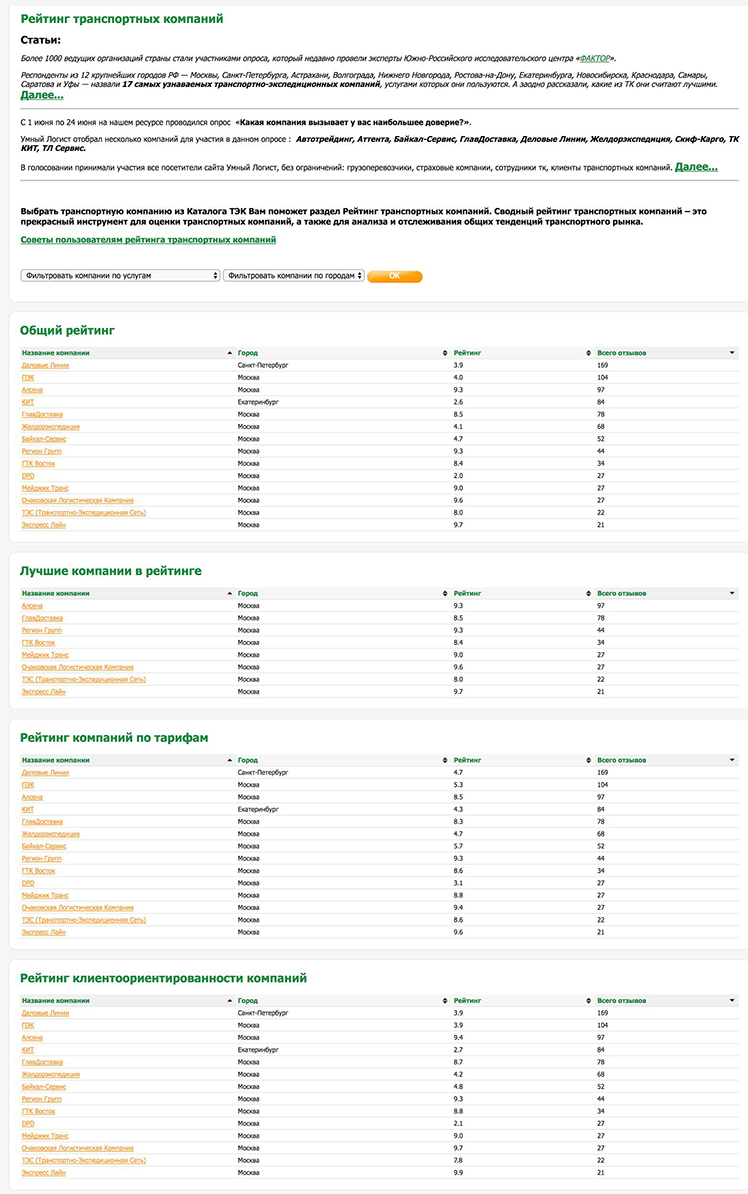Screen dimensions: 748x1194
Task: Click Рейтинг sort arrows in клиентоориентированности table
Action: tap(588, 1001)
